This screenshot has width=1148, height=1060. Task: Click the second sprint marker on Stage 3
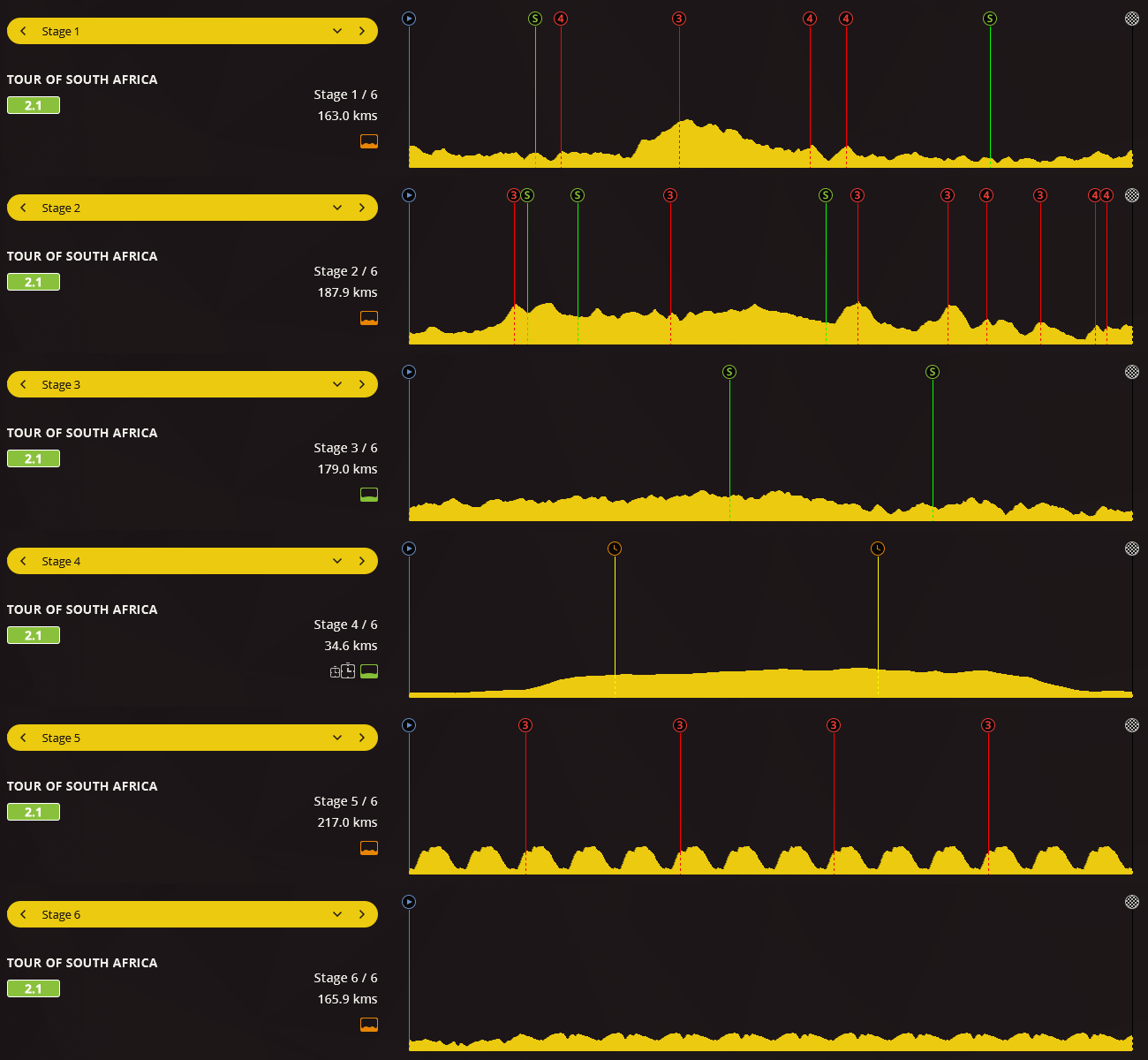pyautogui.click(x=933, y=372)
